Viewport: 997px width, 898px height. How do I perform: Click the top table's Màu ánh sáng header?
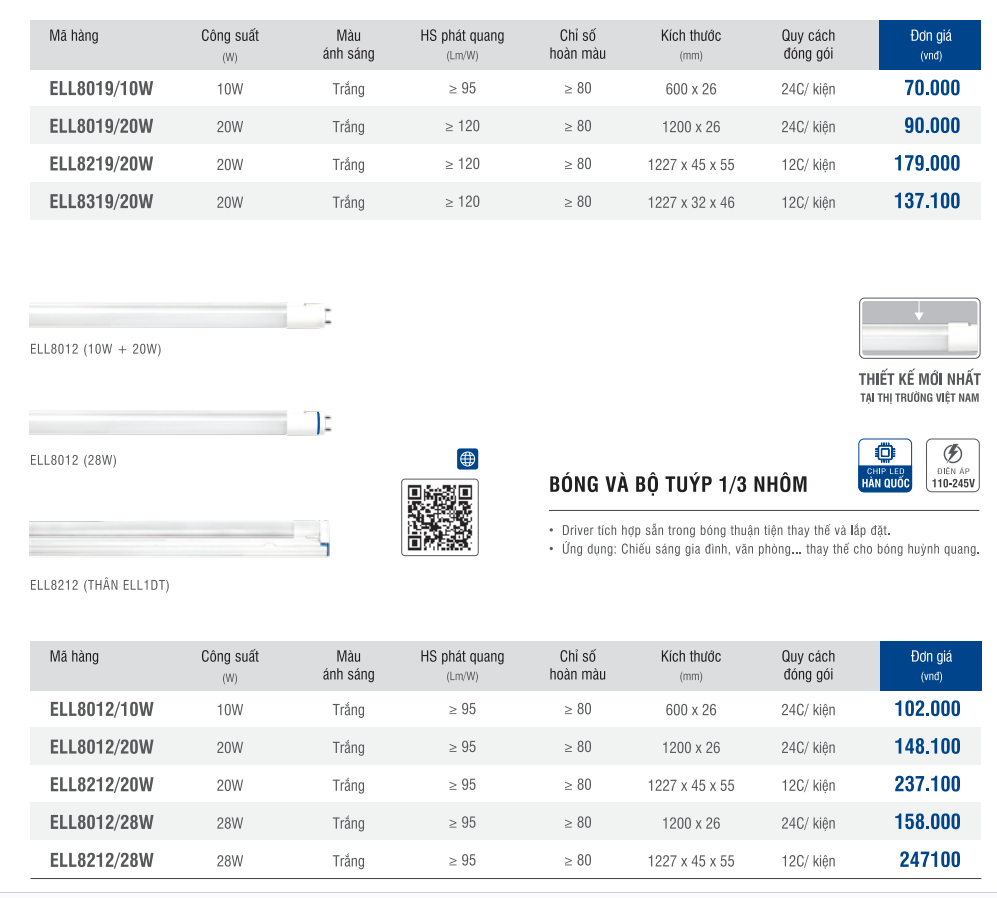pyautogui.click(x=348, y=45)
